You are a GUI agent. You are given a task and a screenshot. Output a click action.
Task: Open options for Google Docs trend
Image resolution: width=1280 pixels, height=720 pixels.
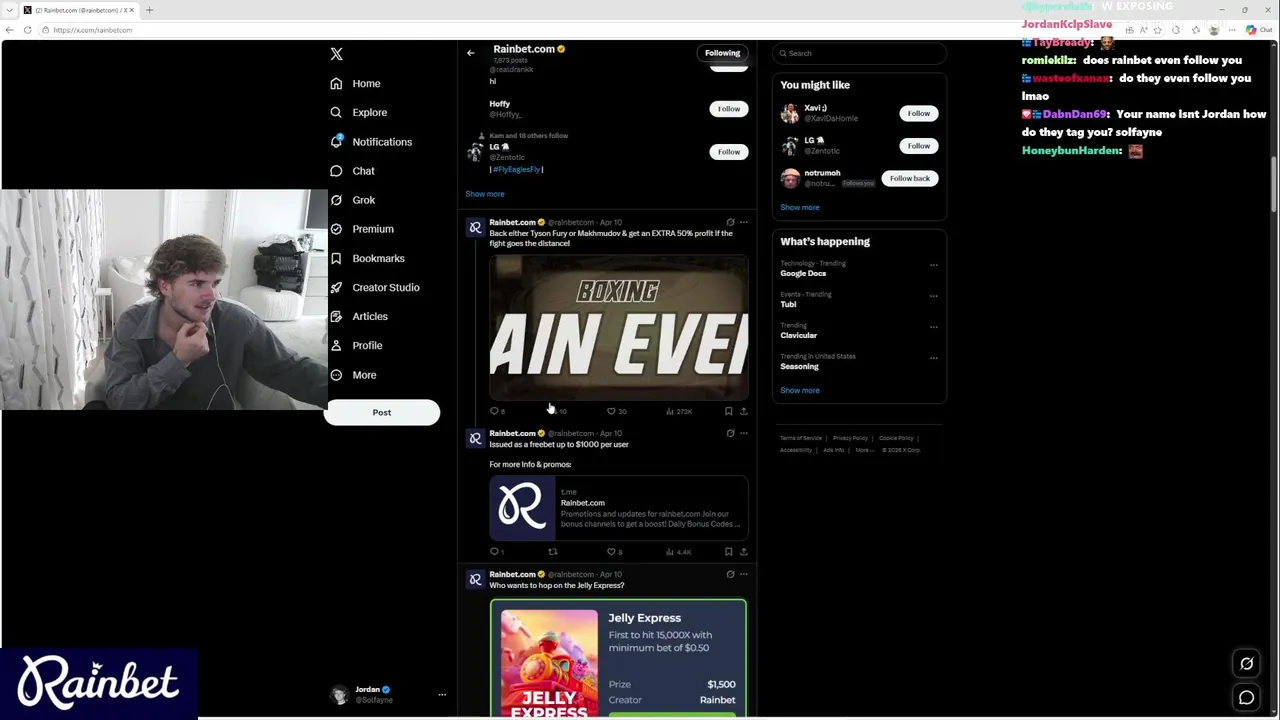click(x=933, y=265)
